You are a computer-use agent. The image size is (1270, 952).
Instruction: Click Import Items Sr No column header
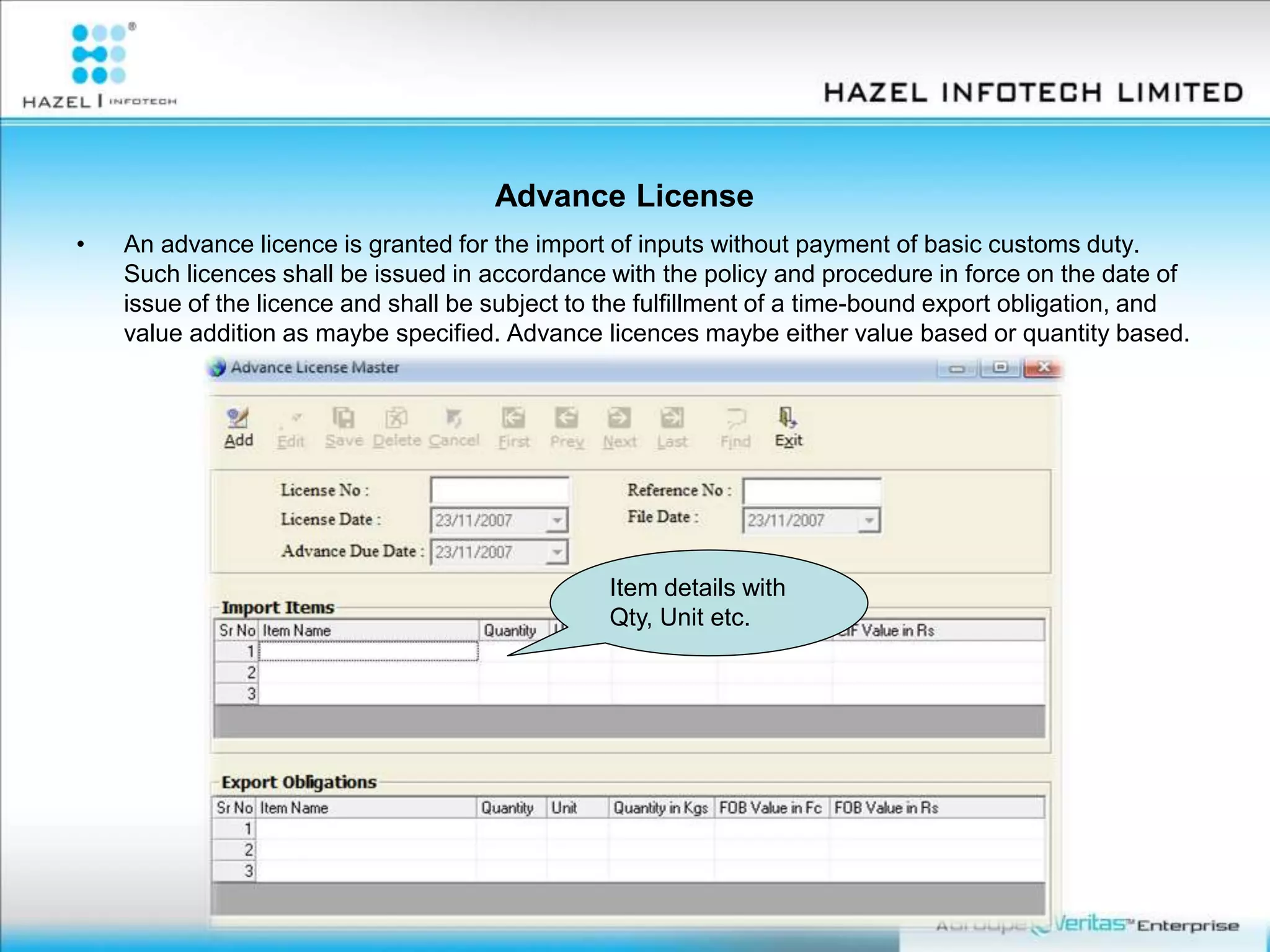236,630
